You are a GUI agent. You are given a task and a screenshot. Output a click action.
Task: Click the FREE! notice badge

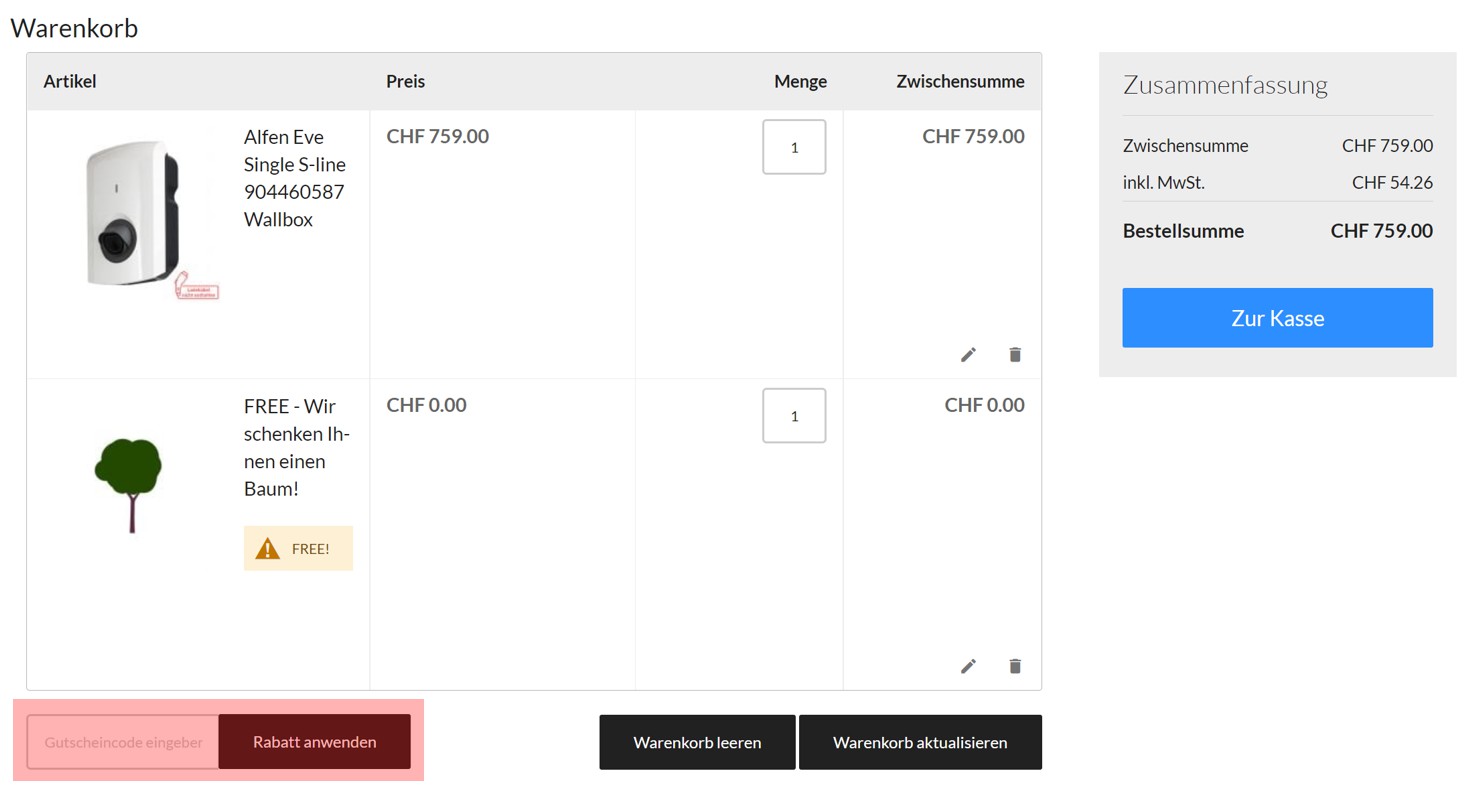coord(298,548)
